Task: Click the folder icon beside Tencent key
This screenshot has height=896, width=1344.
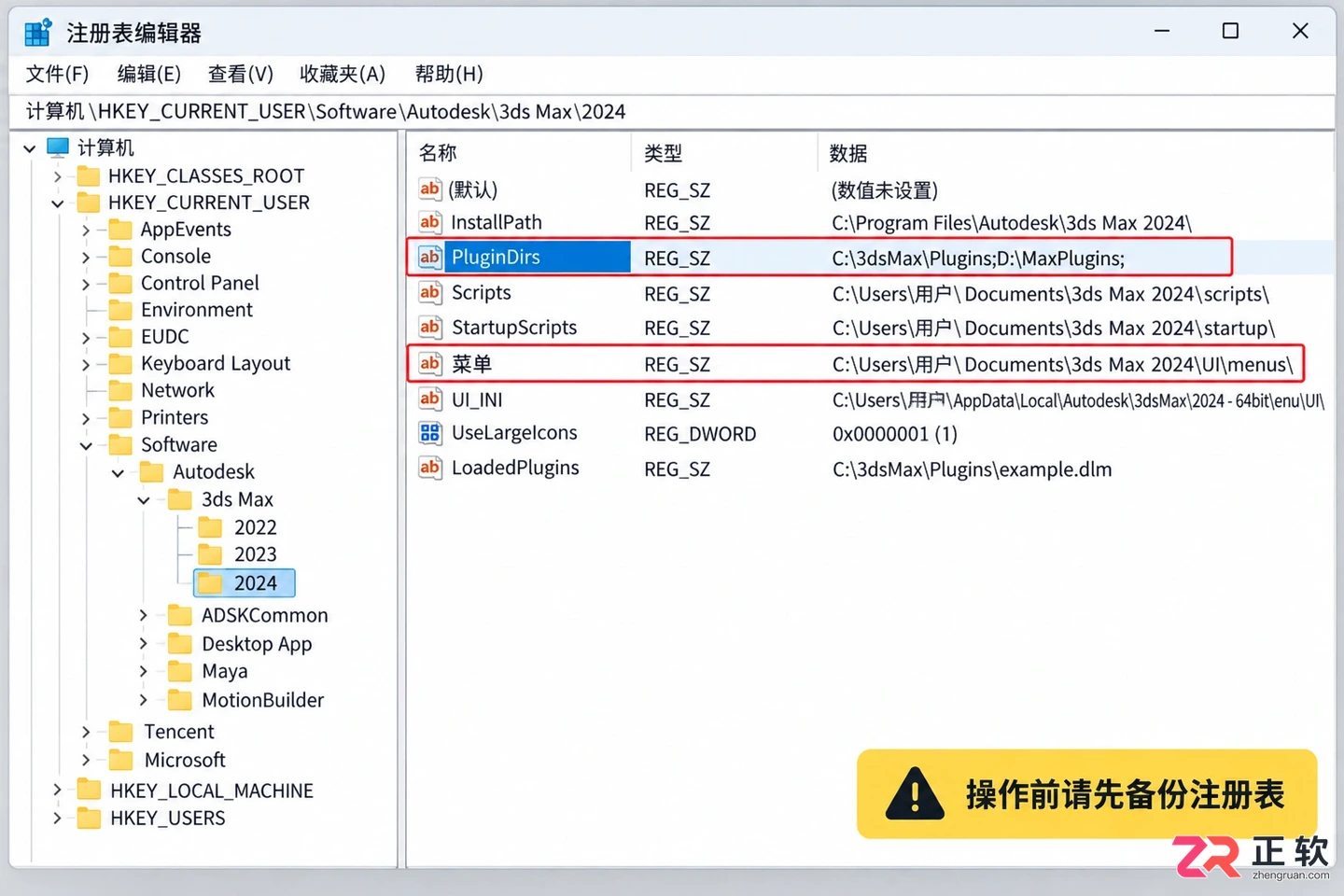Action: 120,731
